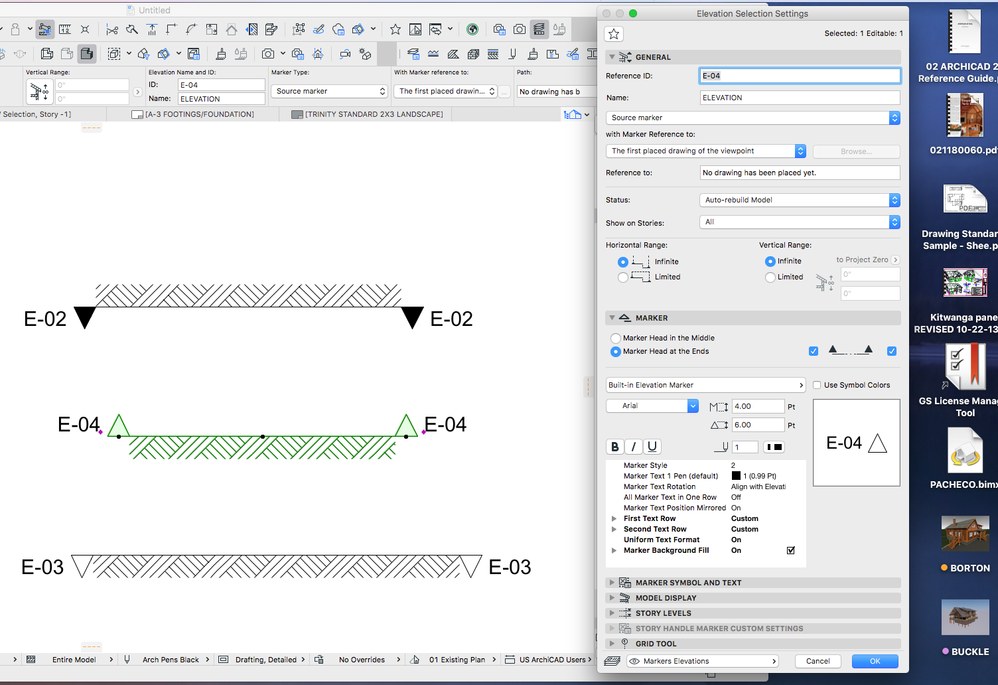The image size is (998, 685).
Task: Toggle the Marker Background Fill checkbox
Action: [x=791, y=551]
